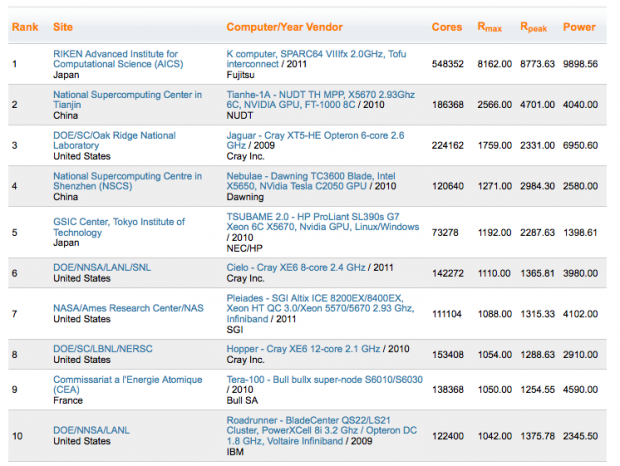Open the Tianhe-1A NUDT TH MPP link
The width and height of the screenshot is (620, 466).
pos(321,100)
